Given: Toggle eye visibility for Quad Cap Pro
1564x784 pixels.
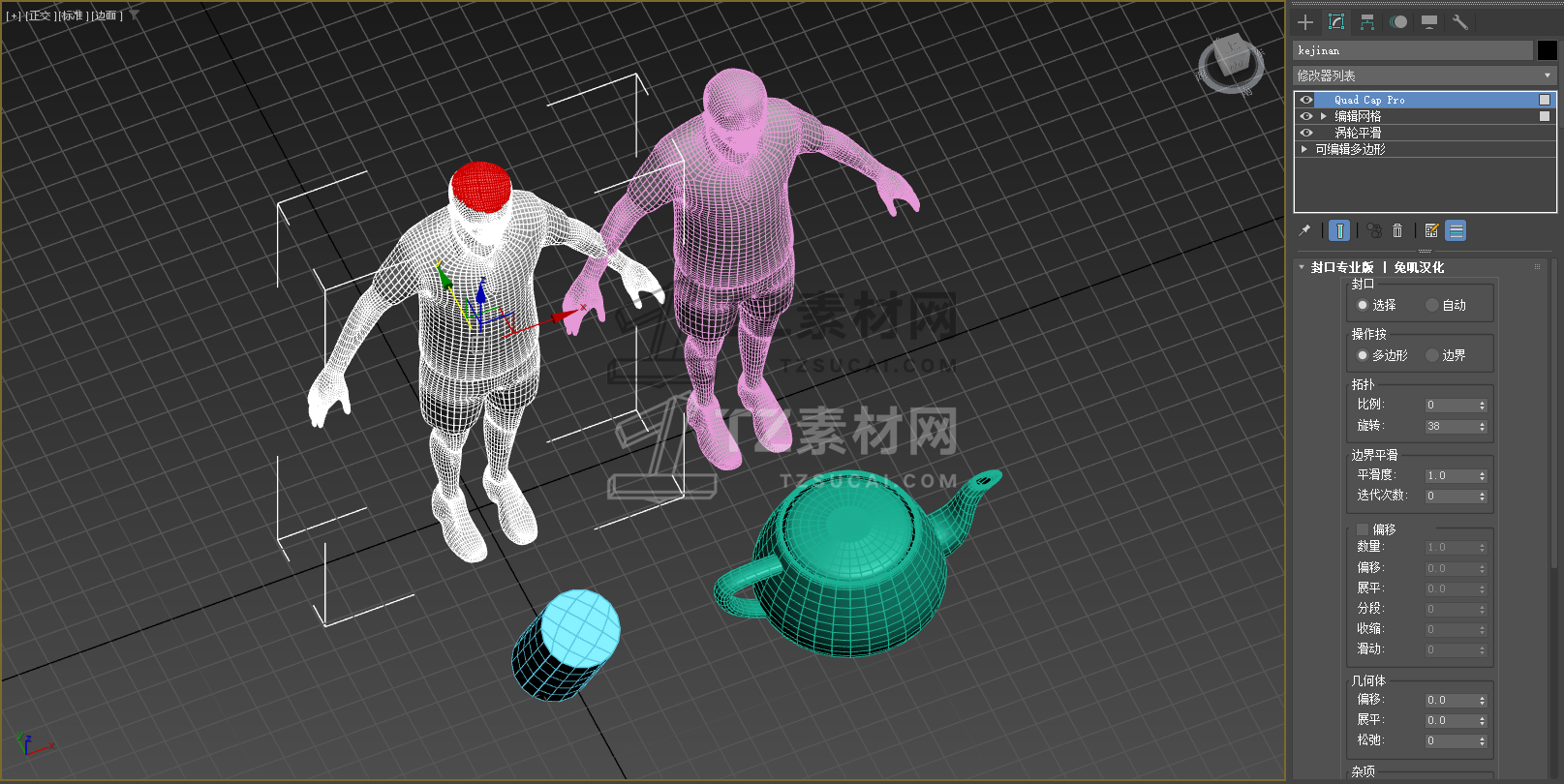Looking at the screenshot, I should [x=1306, y=100].
